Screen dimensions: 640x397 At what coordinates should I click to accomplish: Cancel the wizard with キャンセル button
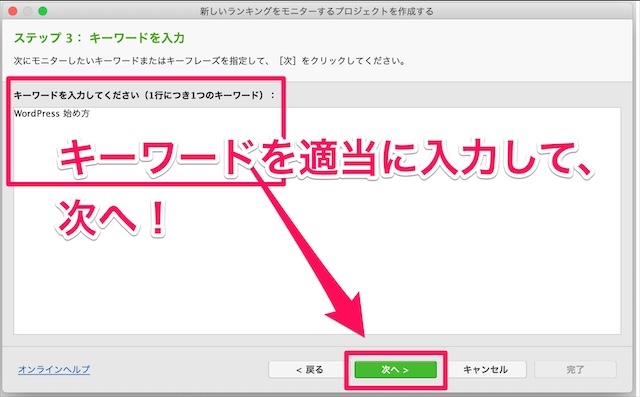coord(485,370)
